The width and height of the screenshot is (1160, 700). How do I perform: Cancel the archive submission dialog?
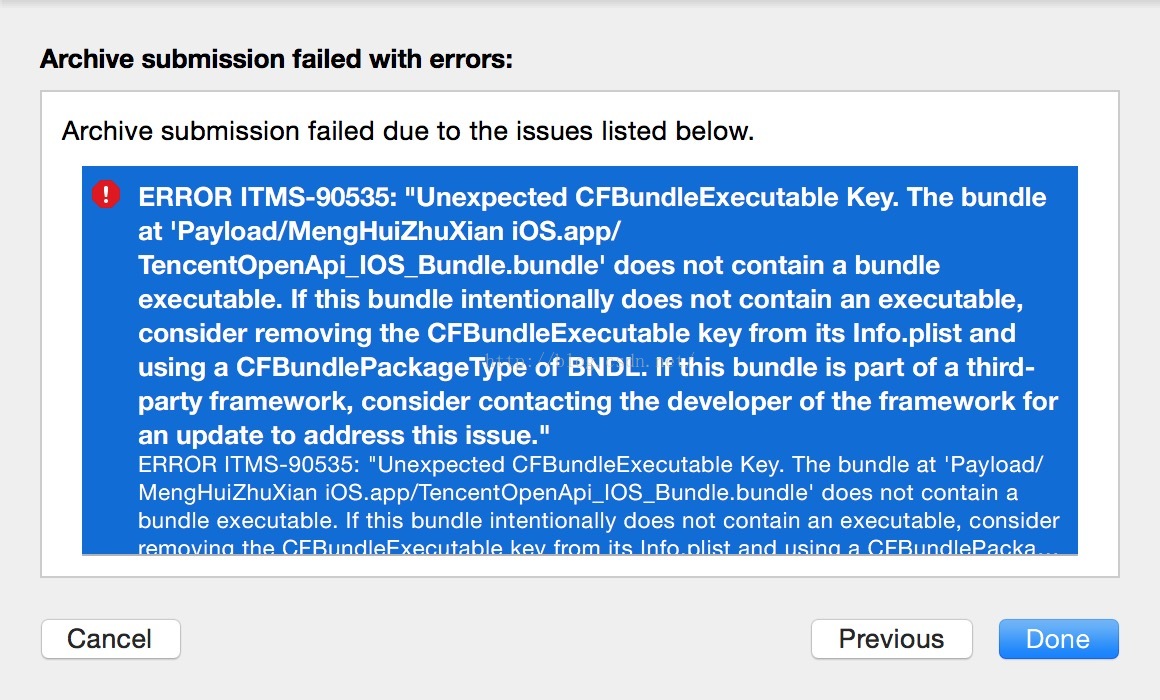pos(110,639)
